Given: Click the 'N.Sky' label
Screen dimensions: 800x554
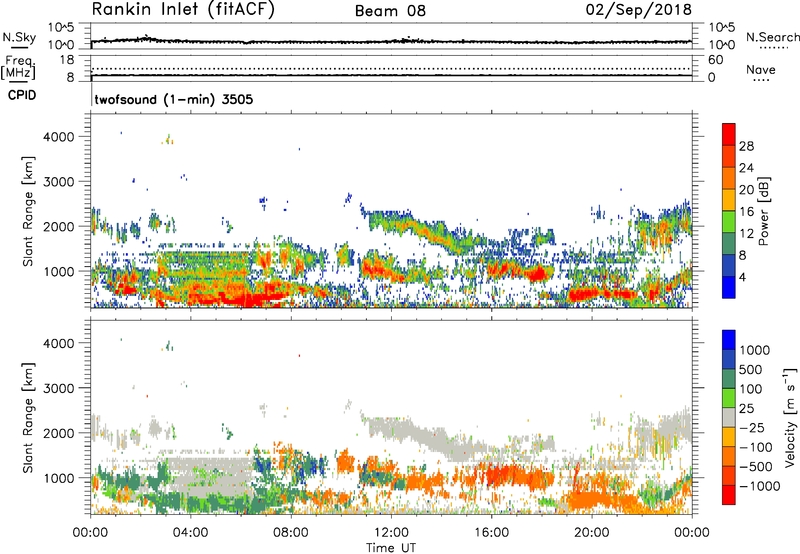Looking at the screenshot, I should pos(19,37).
